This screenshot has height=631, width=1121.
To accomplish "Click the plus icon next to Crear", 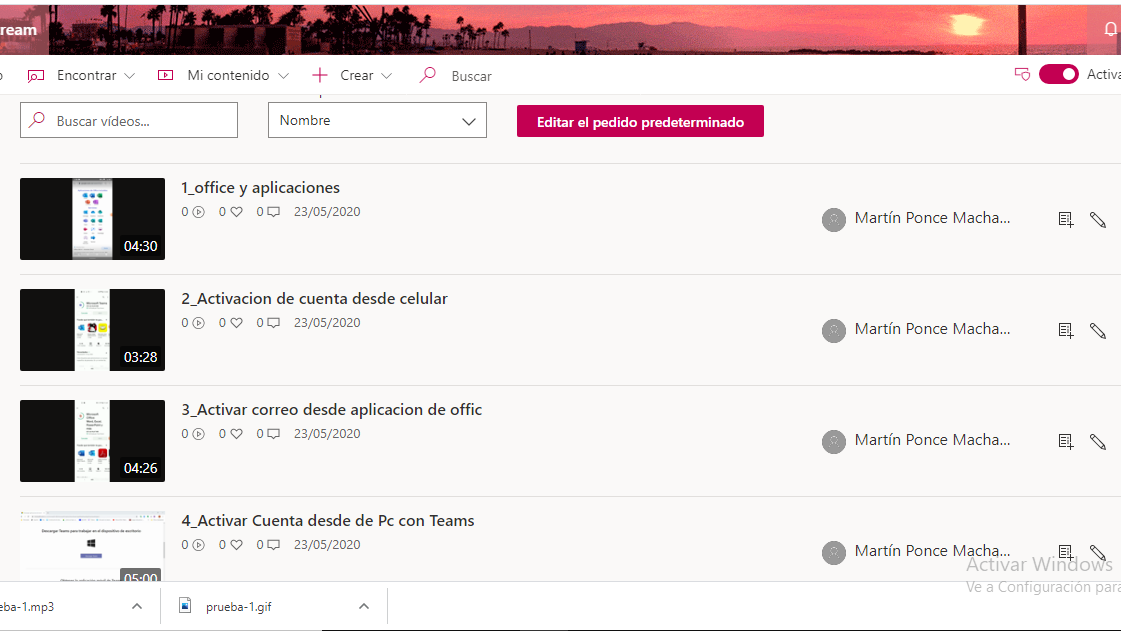I will [319, 74].
